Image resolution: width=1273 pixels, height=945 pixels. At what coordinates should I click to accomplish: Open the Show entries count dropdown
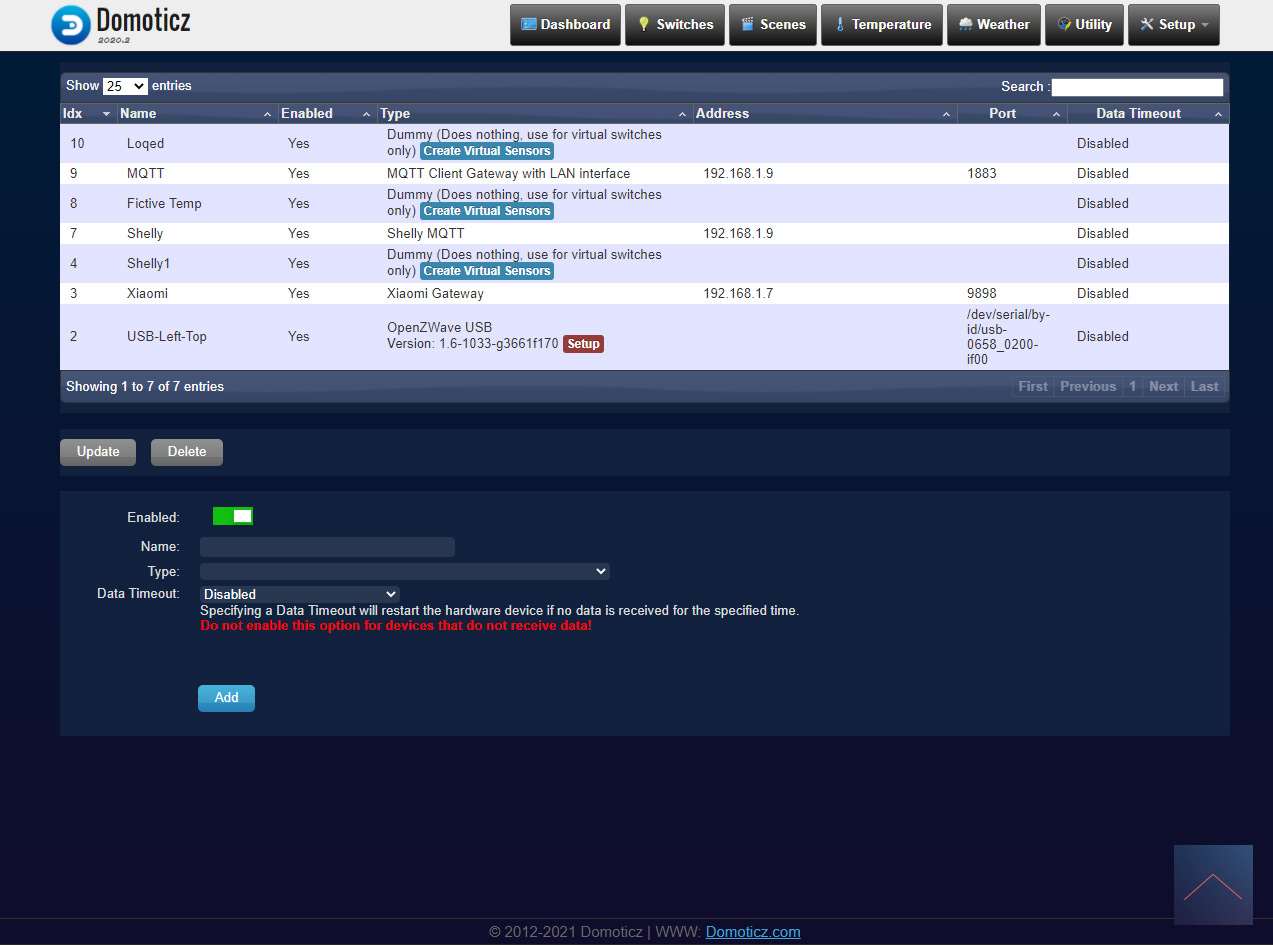pos(125,86)
